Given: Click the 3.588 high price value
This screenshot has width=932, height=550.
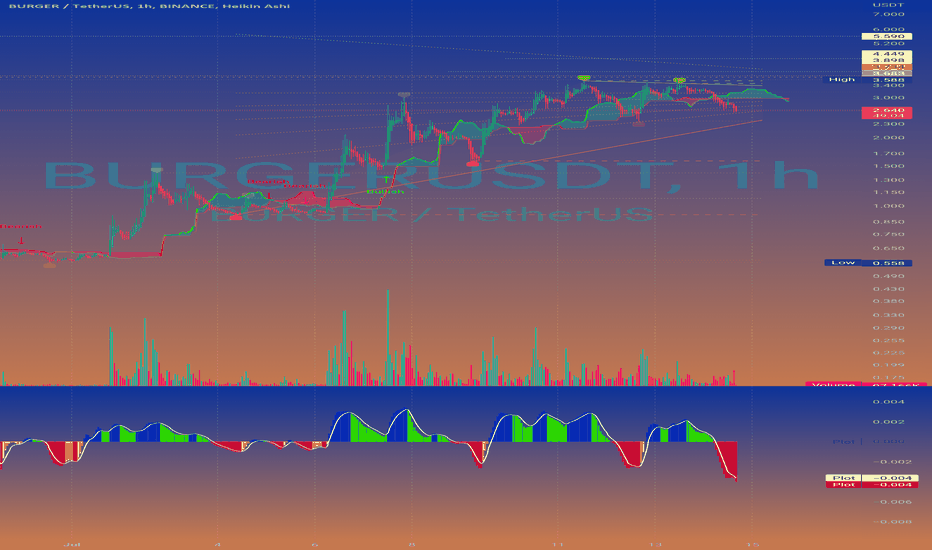Looking at the screenshot, I should pos(888,80).
